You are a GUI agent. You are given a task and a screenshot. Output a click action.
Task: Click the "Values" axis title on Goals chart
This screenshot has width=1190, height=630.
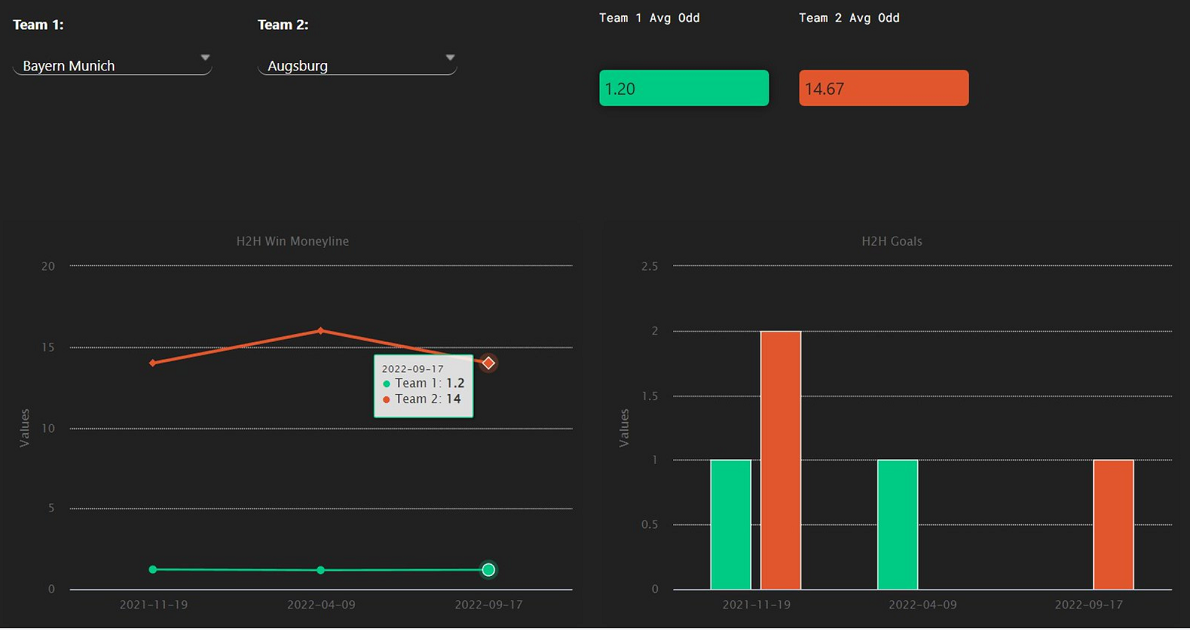coord(625,428)
